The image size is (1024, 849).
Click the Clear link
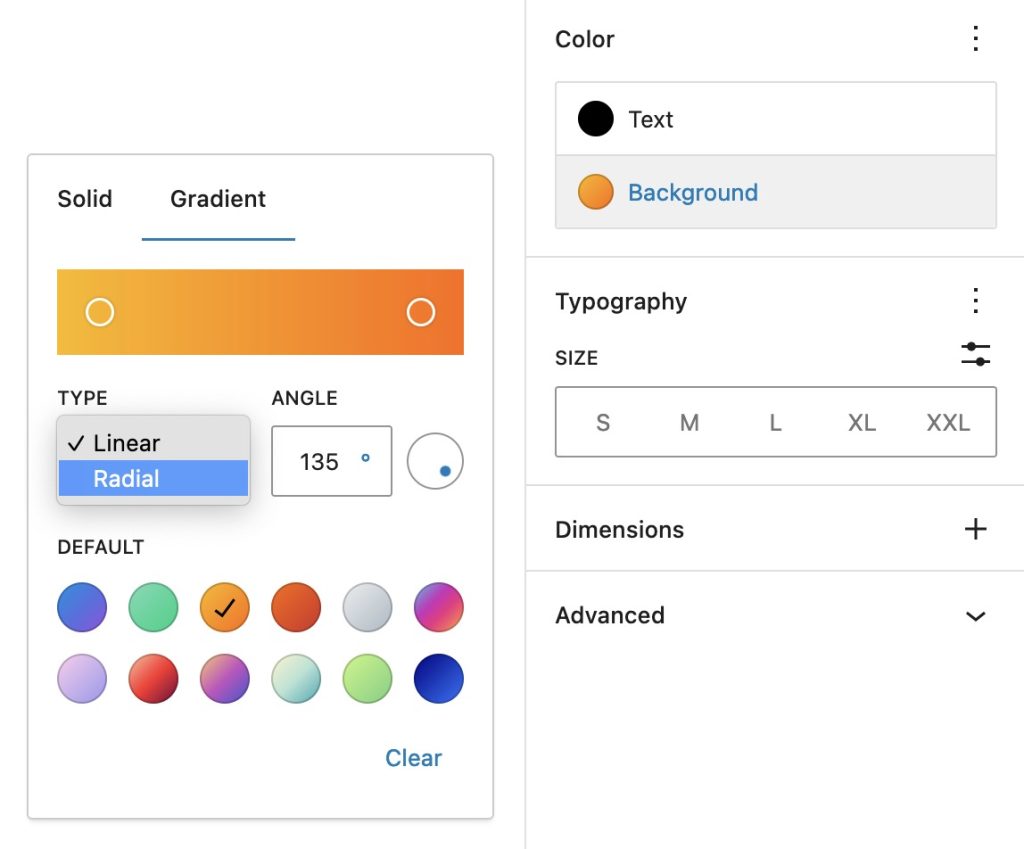[x=413, y=758]
